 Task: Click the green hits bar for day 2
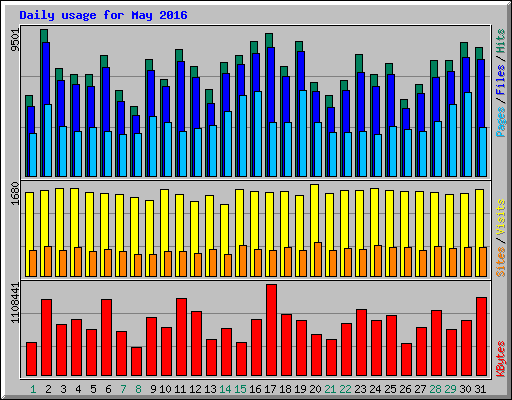(x=44, y=36)
